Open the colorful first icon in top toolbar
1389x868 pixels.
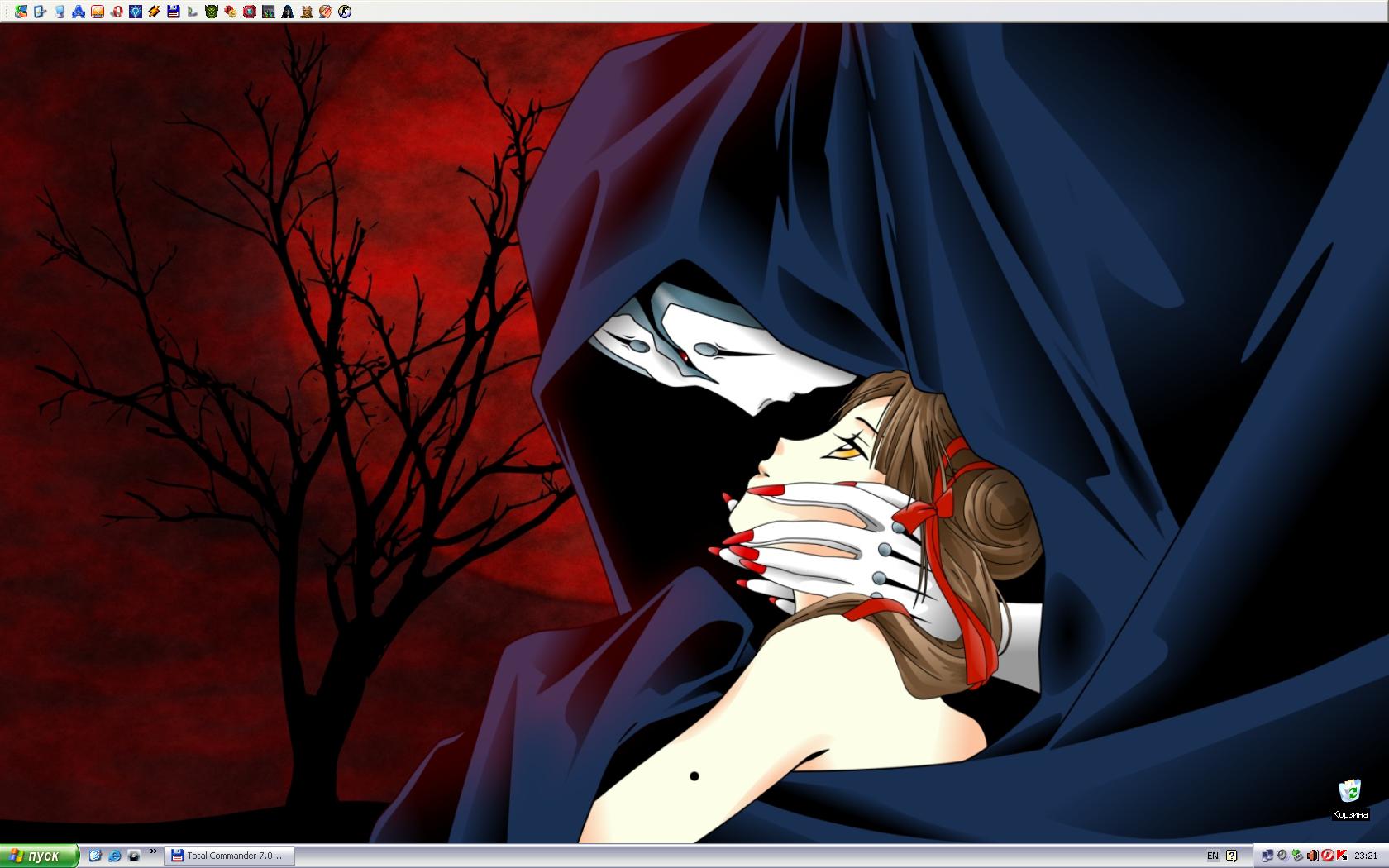click(21, 12)
